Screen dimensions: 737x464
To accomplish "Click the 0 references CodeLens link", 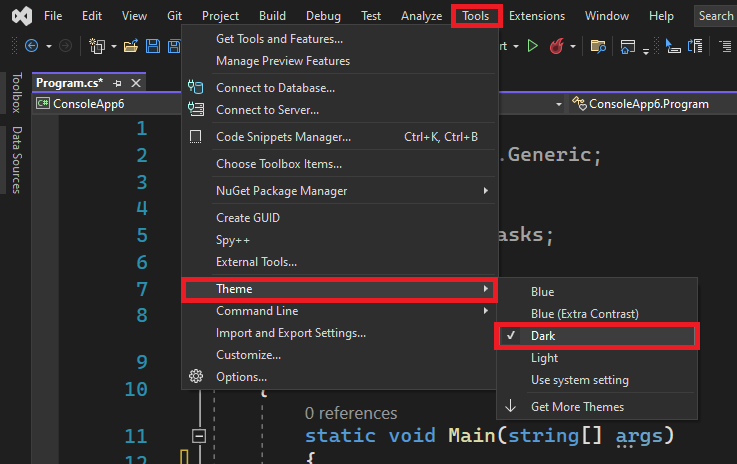I will [351, 413].
